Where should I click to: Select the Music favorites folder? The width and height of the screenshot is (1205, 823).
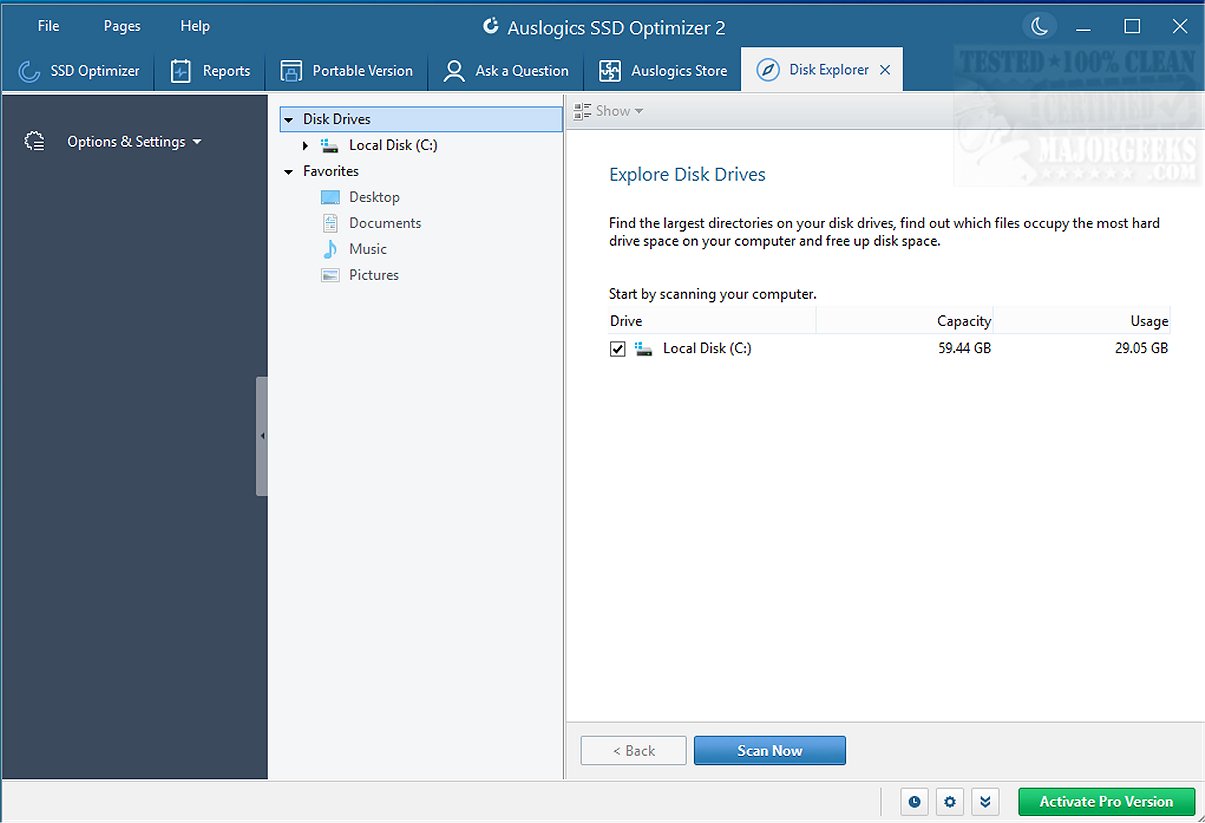click(367, 249)
